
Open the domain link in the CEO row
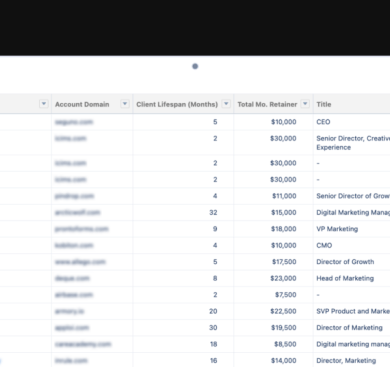(74, 122)
